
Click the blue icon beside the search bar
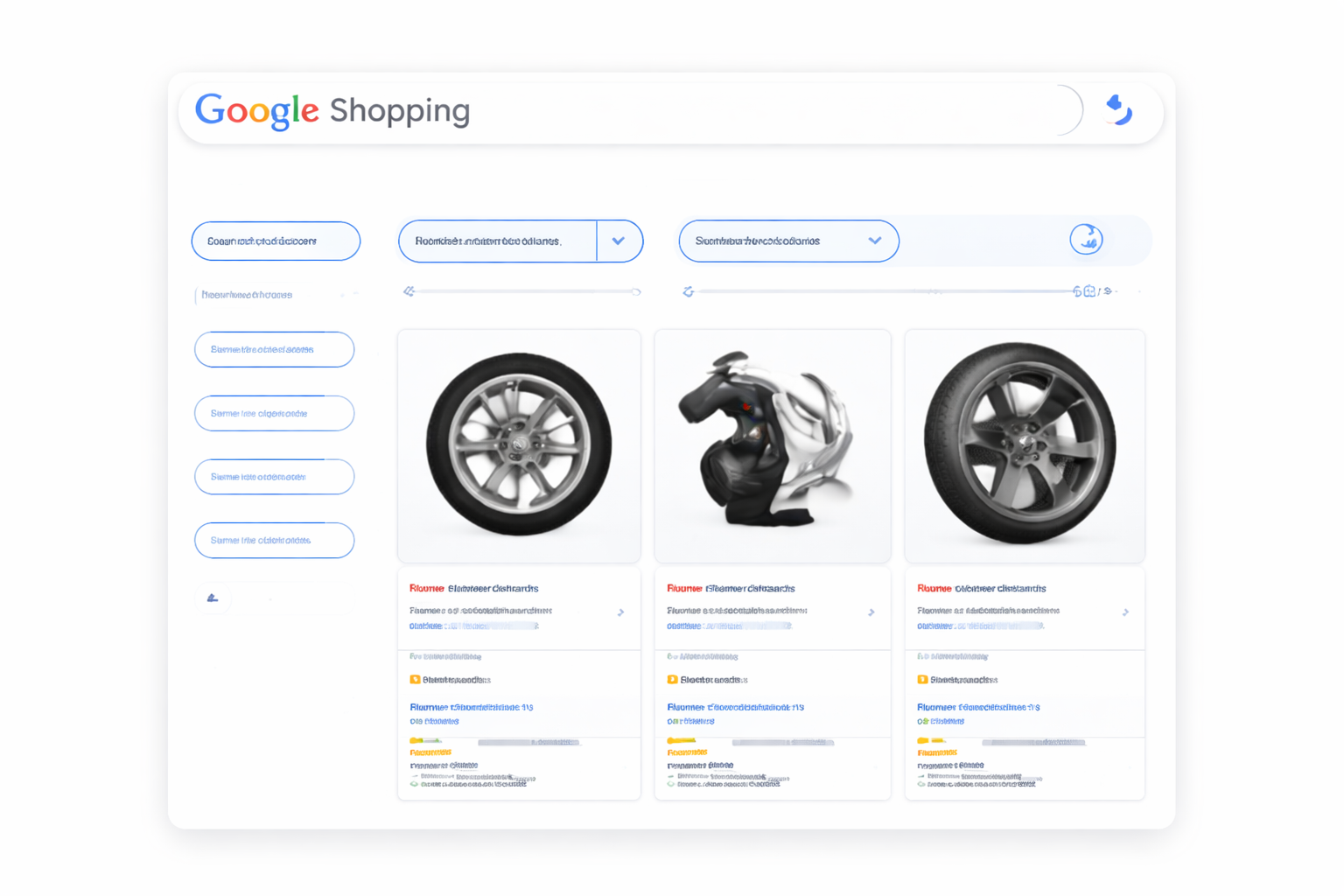point(1118,110)
